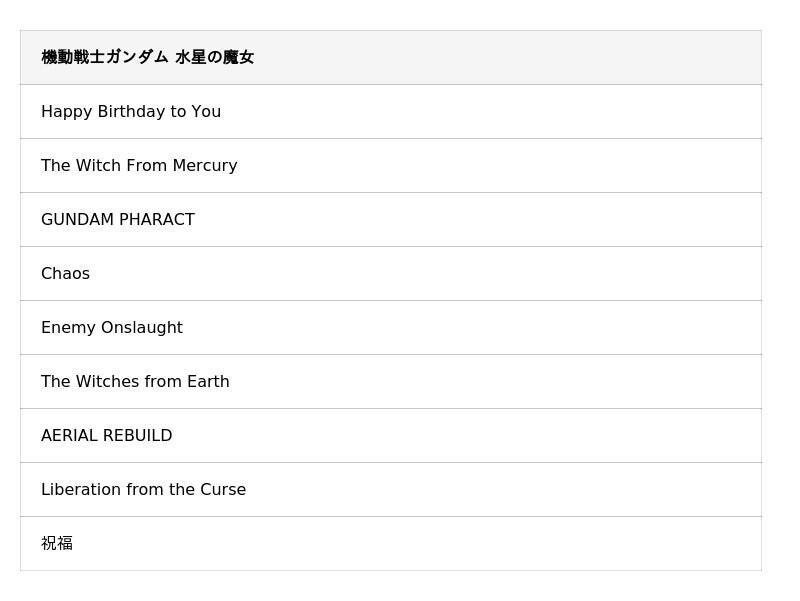Select the Happy Birthday to You track
Image resolution: width=800 pixels, height=601 pixels.
pyautogui.click(x=131, y=112)
